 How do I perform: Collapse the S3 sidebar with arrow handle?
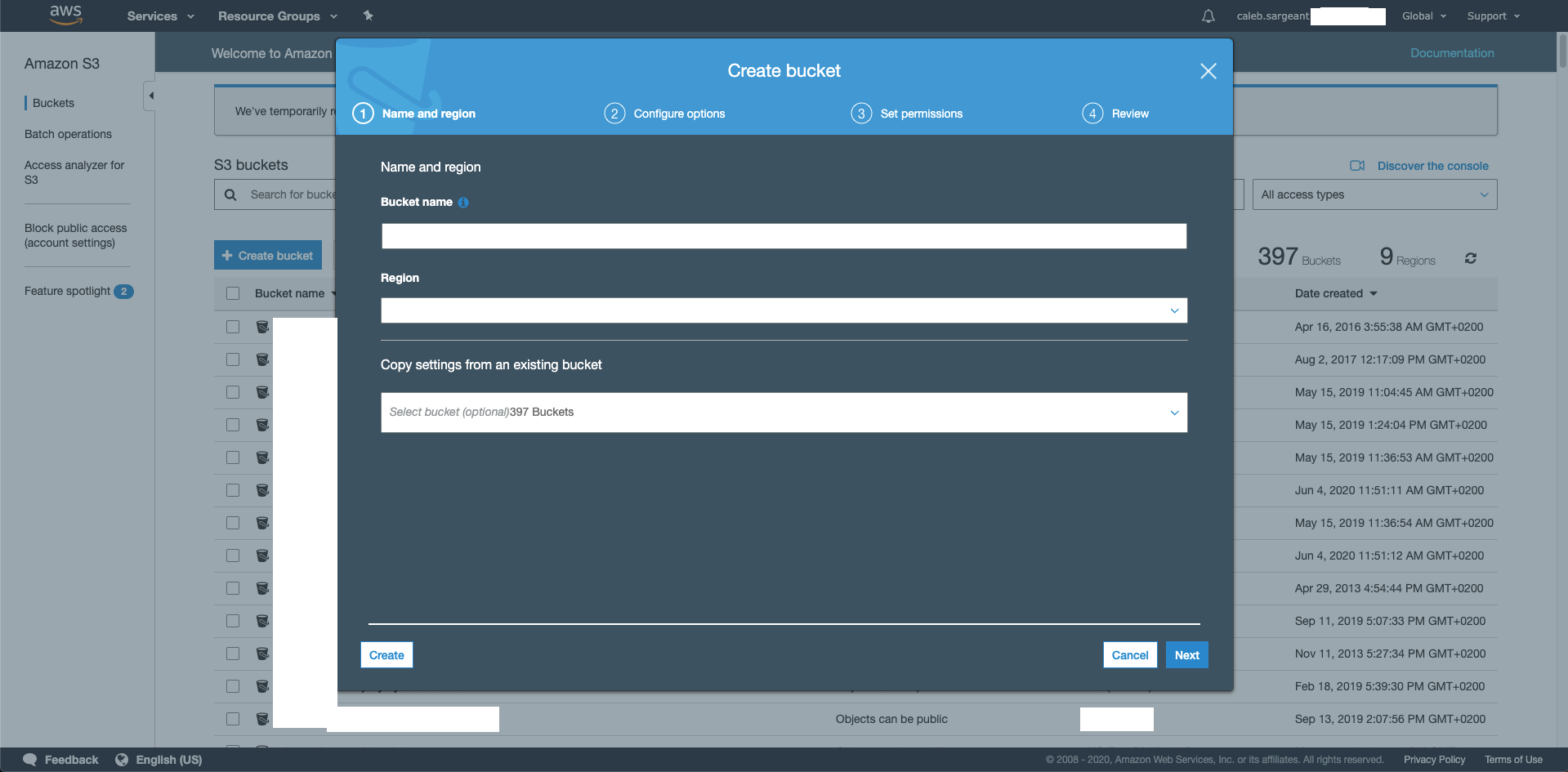(150, 96)
